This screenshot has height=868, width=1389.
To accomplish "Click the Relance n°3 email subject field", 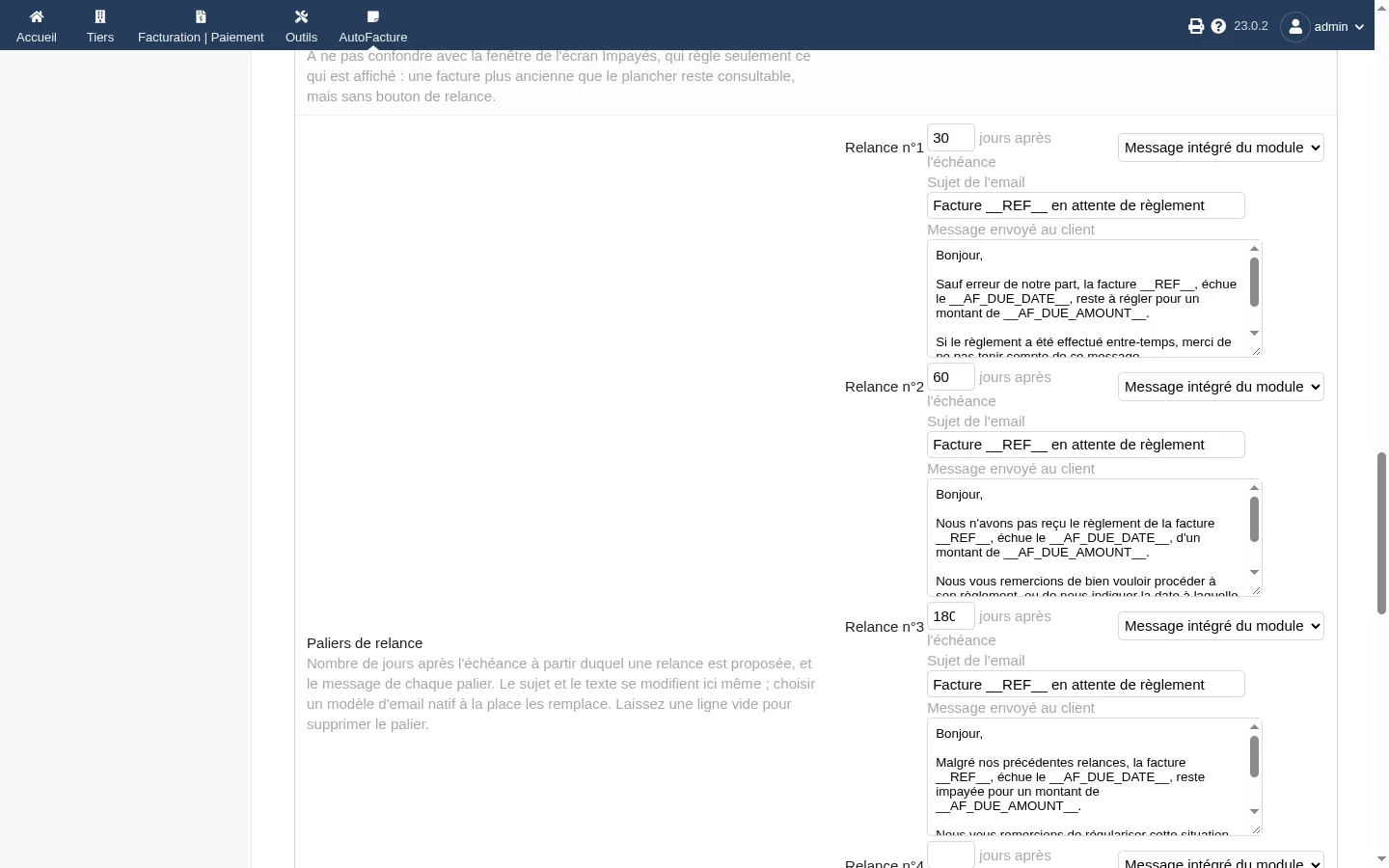I will (1086, 684).
